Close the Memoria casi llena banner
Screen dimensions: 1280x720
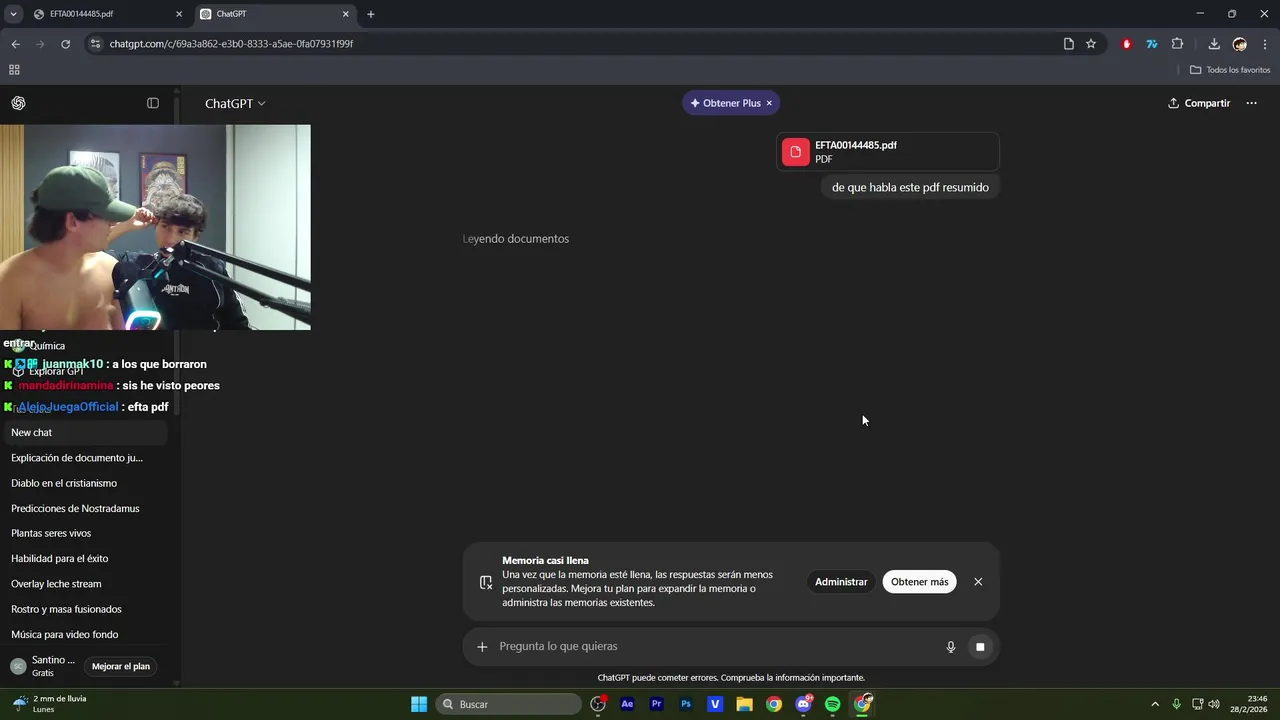tap(978, 582)
